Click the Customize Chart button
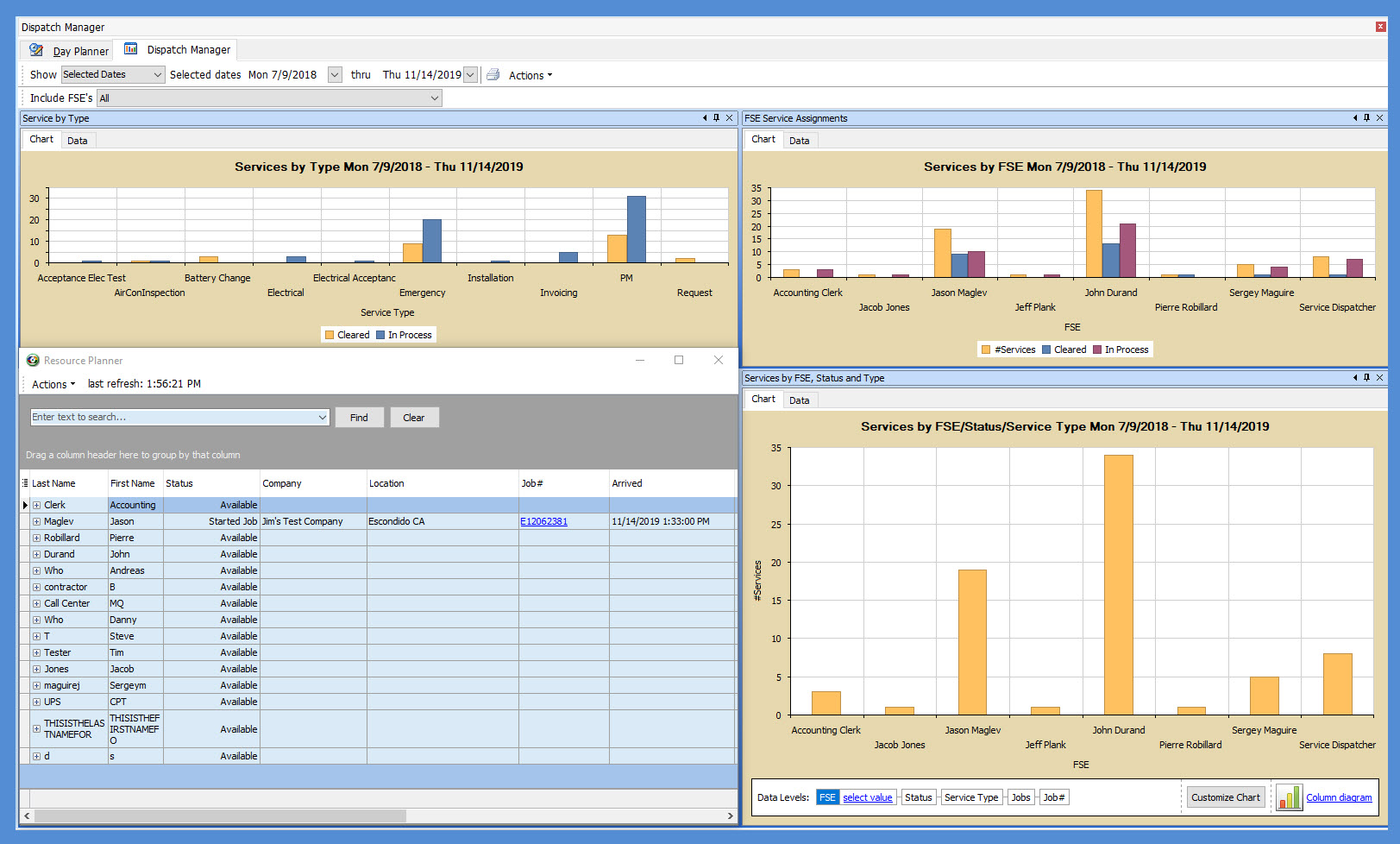 pos(1226,797)
